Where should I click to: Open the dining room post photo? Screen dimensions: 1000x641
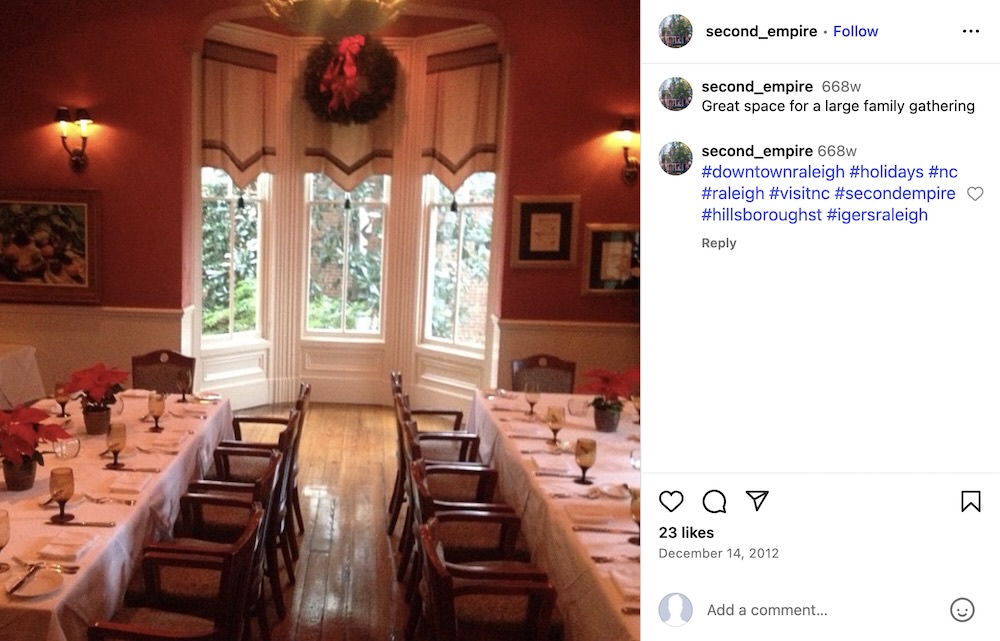(x=320, y=320)
